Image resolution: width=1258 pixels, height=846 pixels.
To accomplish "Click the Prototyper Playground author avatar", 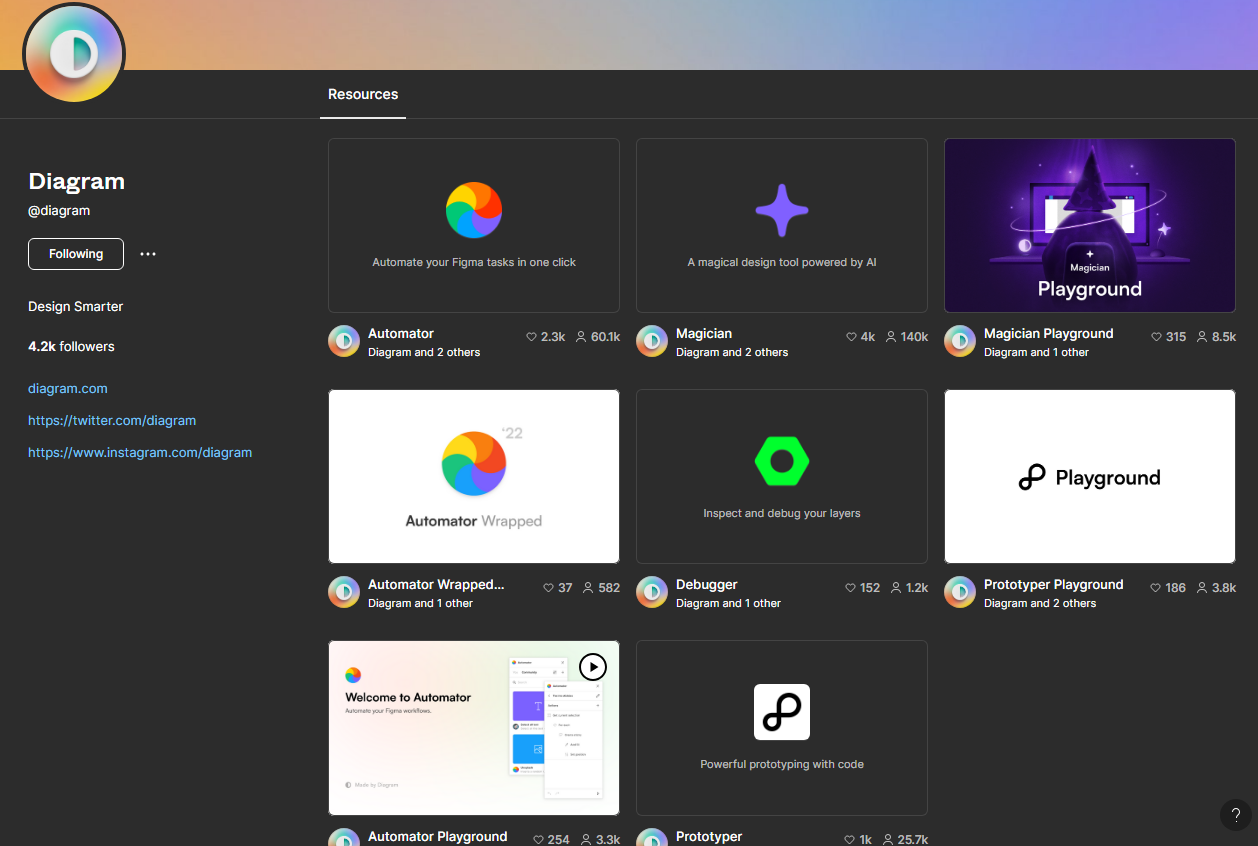I will coord(960,593).
